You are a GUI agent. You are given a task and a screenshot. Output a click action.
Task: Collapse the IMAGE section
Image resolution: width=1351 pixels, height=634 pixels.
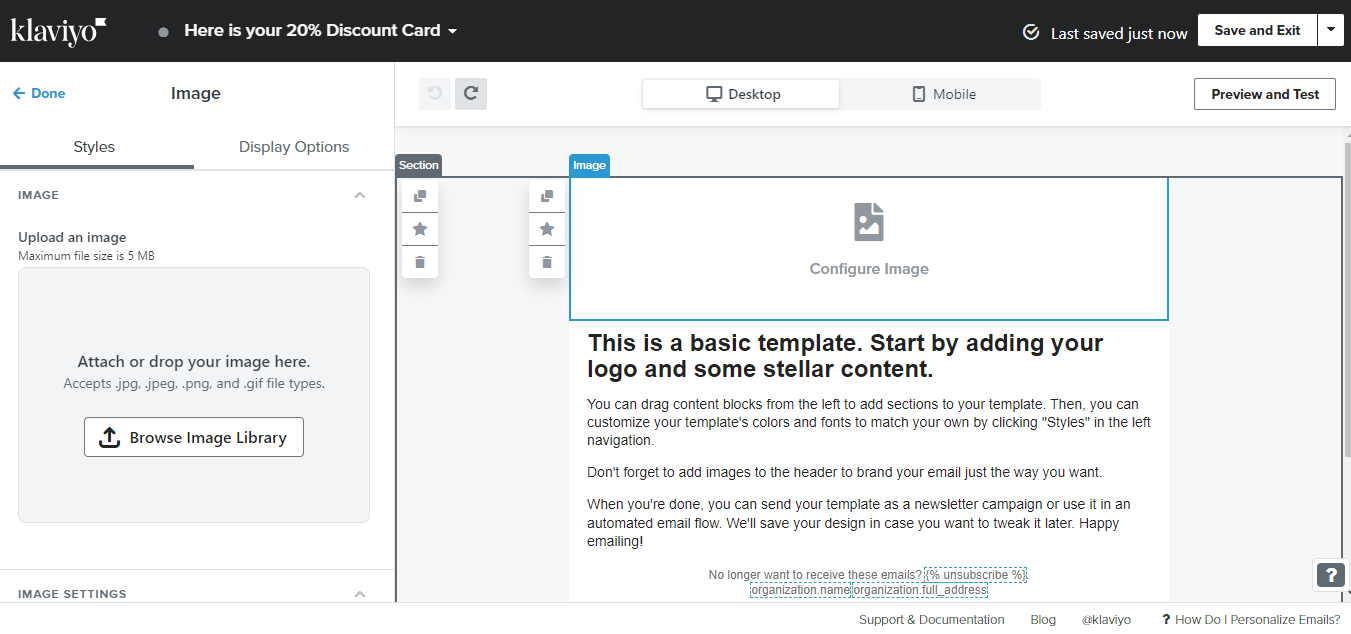360,195
